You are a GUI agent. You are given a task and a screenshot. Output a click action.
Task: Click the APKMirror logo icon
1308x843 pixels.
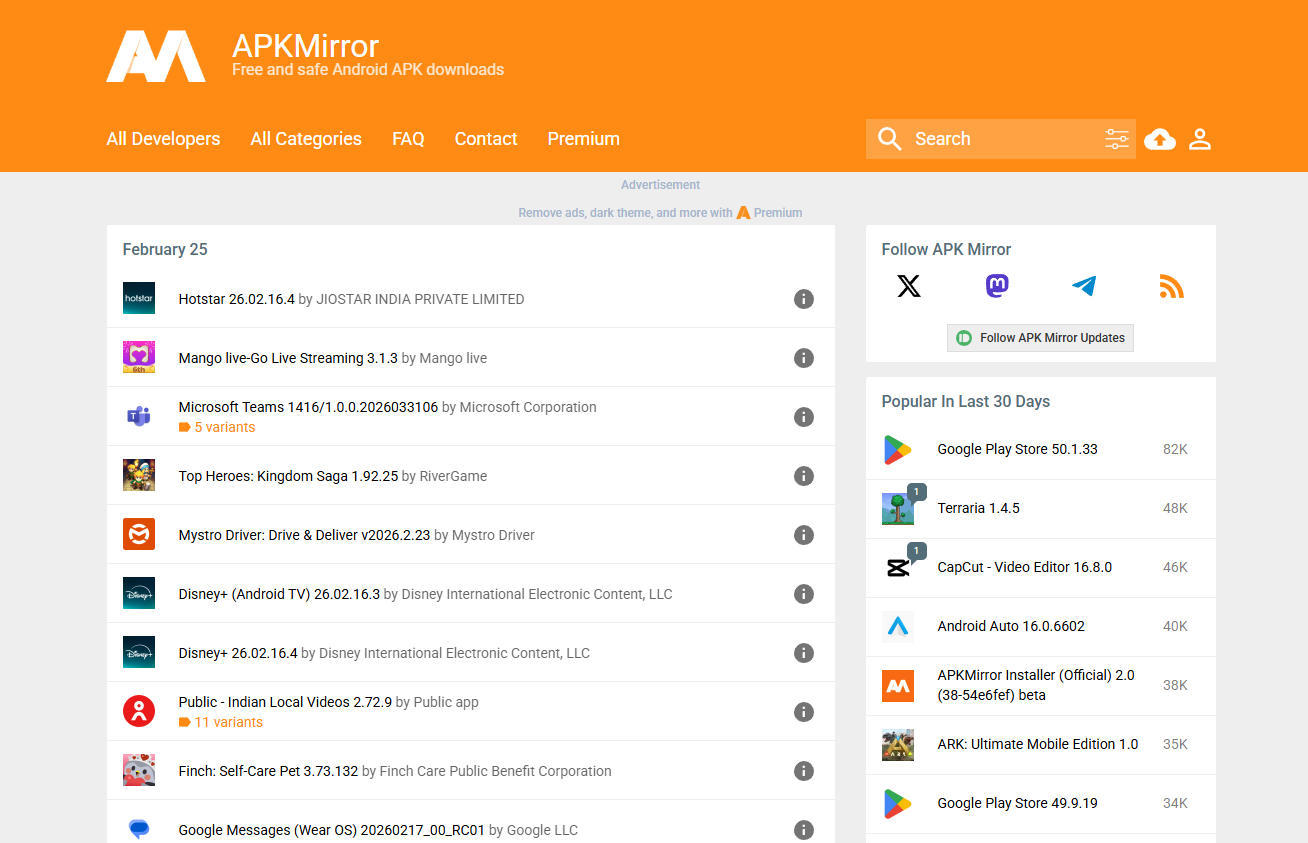(156, 57)
